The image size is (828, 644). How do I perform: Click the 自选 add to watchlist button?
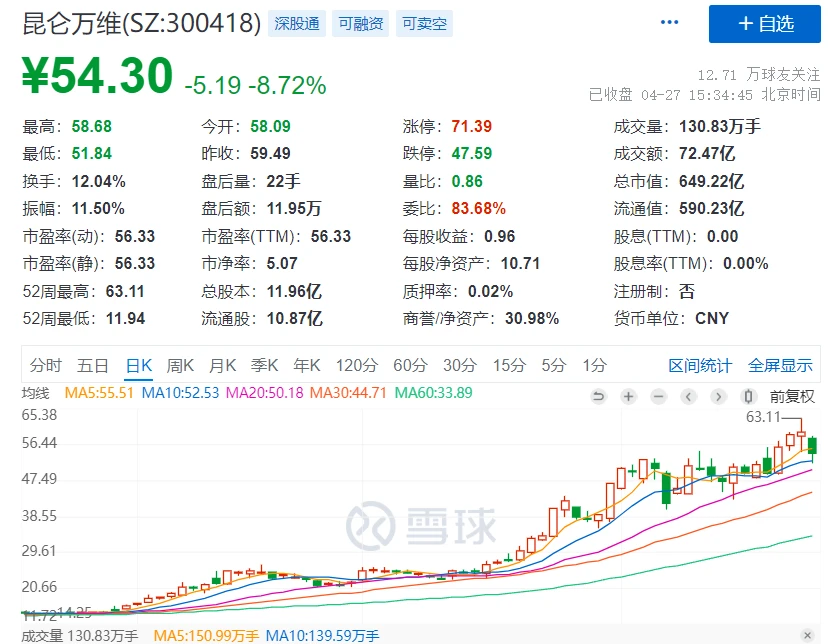764,24
